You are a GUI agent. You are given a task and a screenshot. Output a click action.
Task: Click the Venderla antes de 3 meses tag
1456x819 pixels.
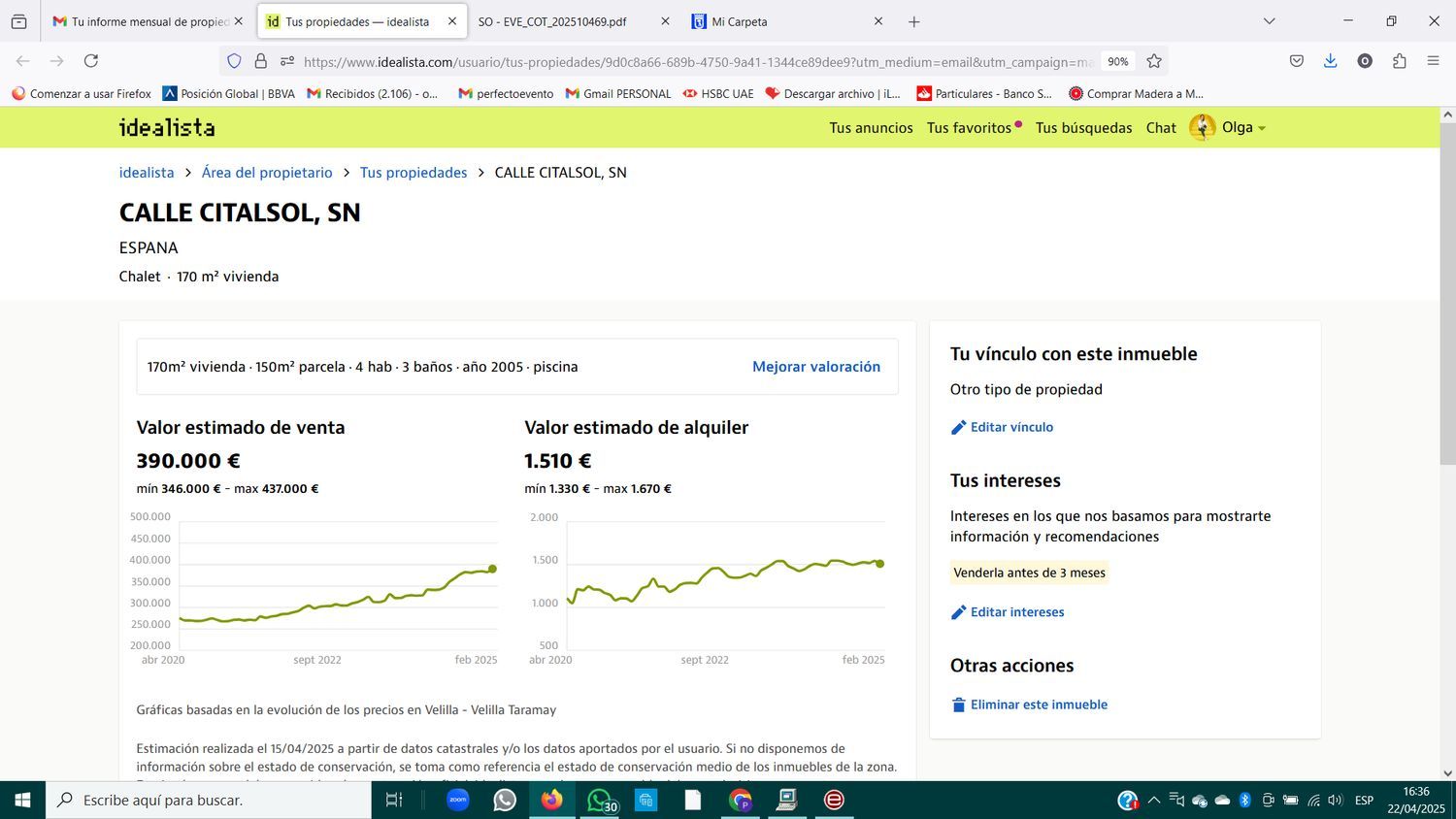(x=1029, y=573)
